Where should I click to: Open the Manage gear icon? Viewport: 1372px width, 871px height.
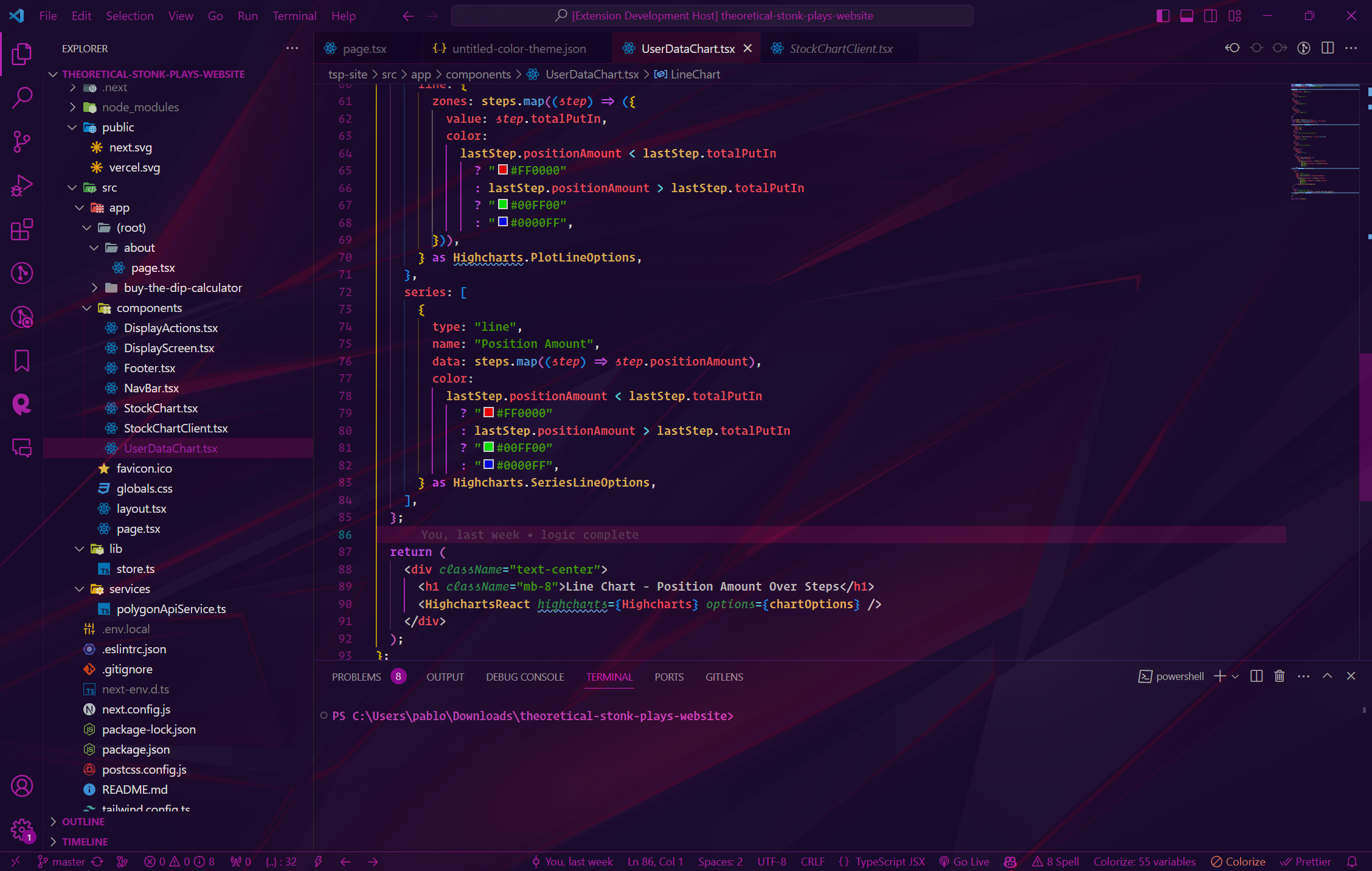click(x=22, y=830)
